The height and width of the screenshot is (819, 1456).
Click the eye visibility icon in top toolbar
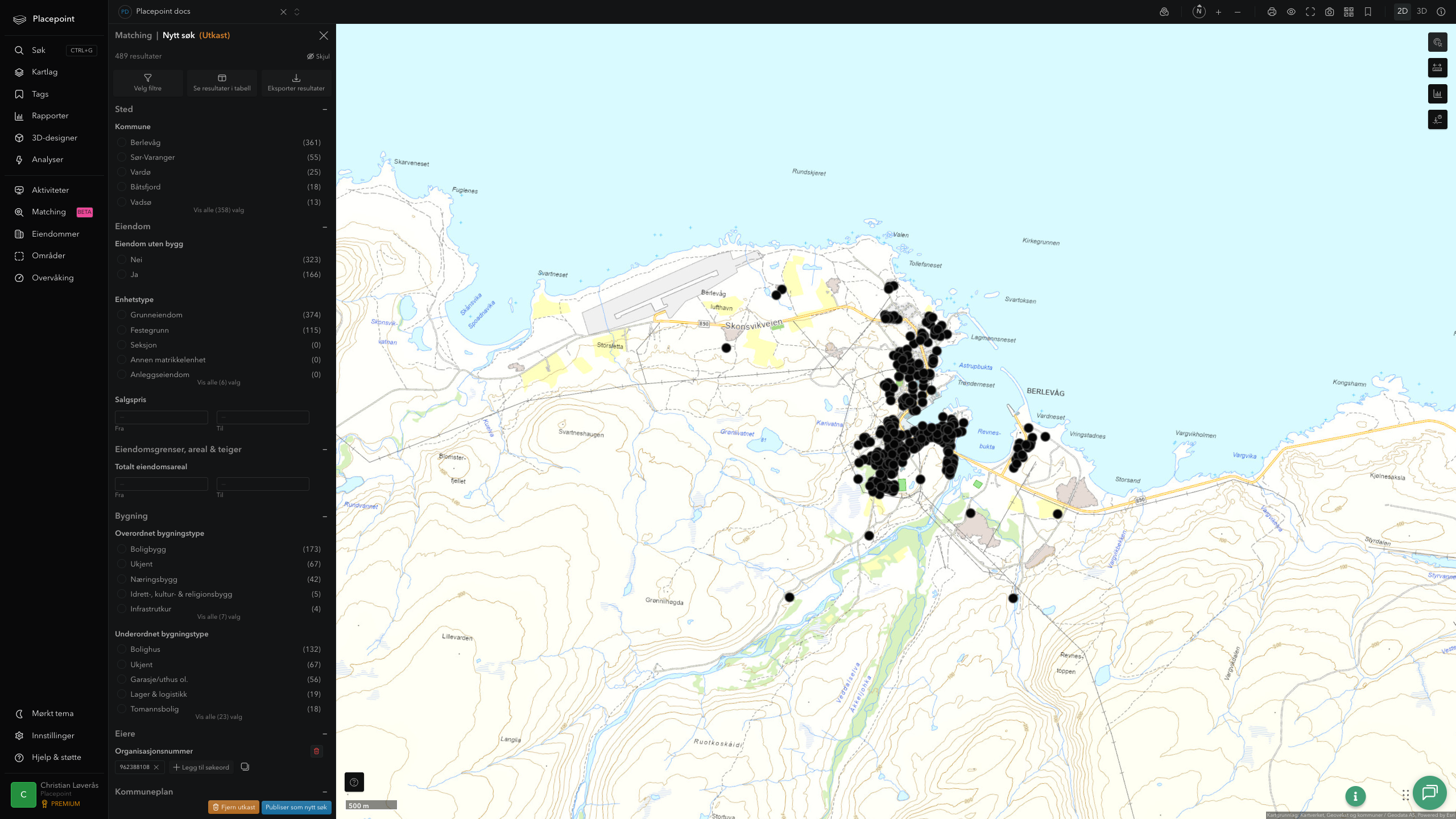pyautogui.click(x=1291, y=12)
